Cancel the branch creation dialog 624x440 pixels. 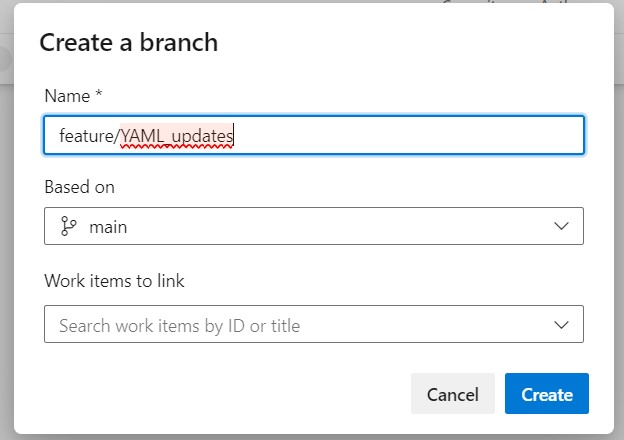tap(453, 394)
